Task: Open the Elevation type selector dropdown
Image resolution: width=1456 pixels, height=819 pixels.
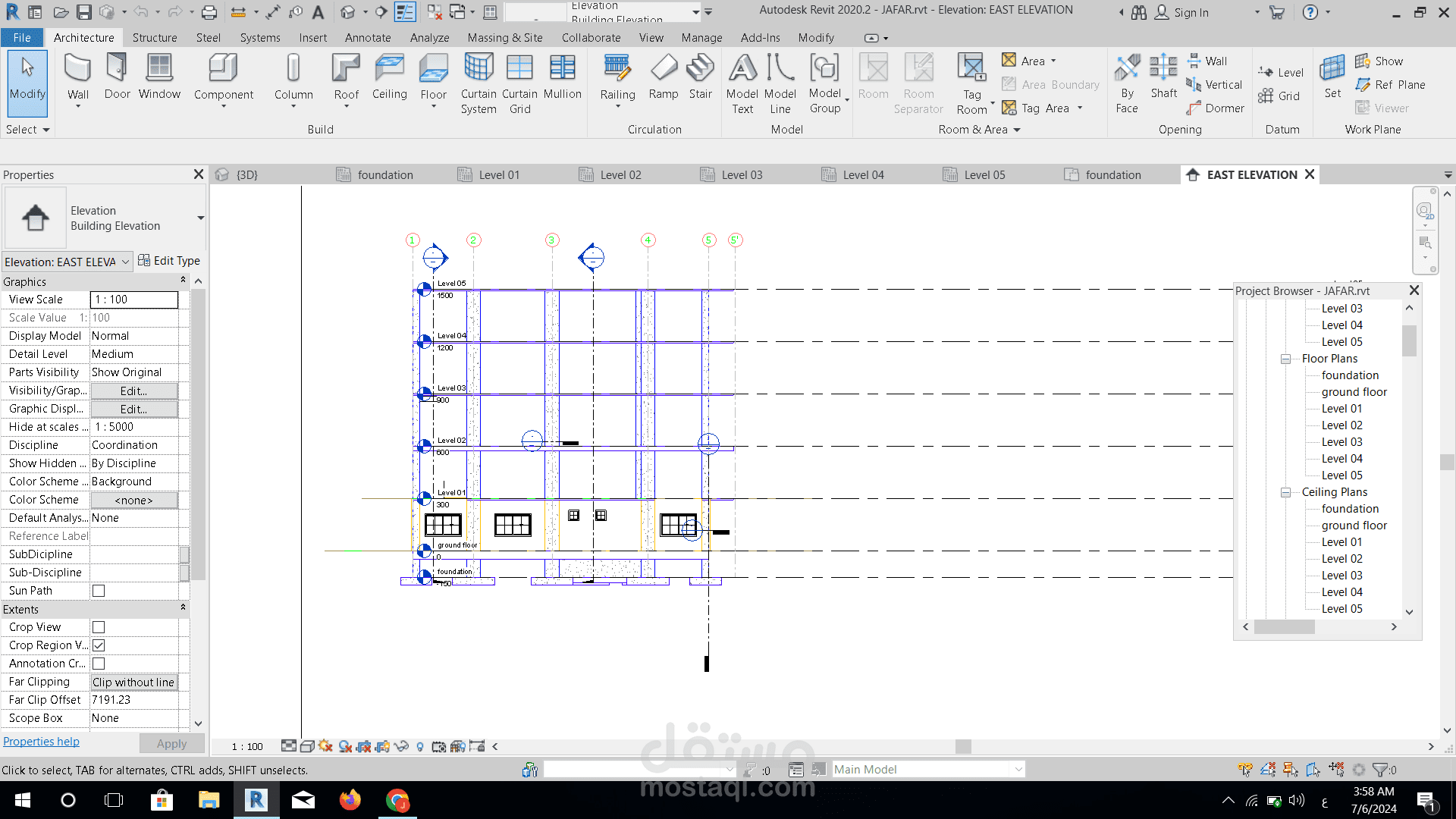Action: tap(200, 218)
